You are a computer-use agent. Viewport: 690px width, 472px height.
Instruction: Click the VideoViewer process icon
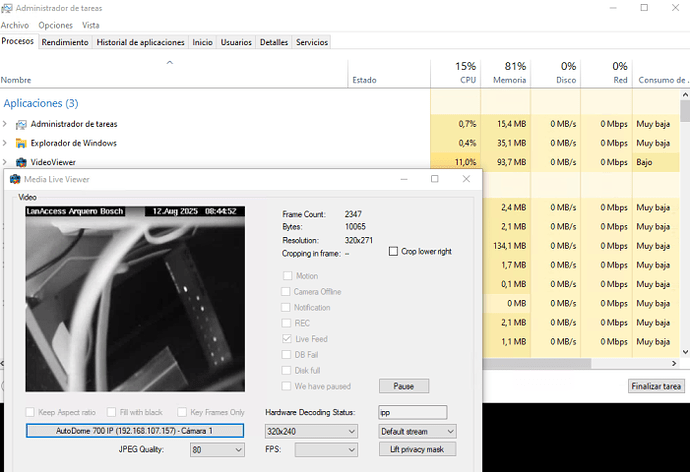point(21,161)
